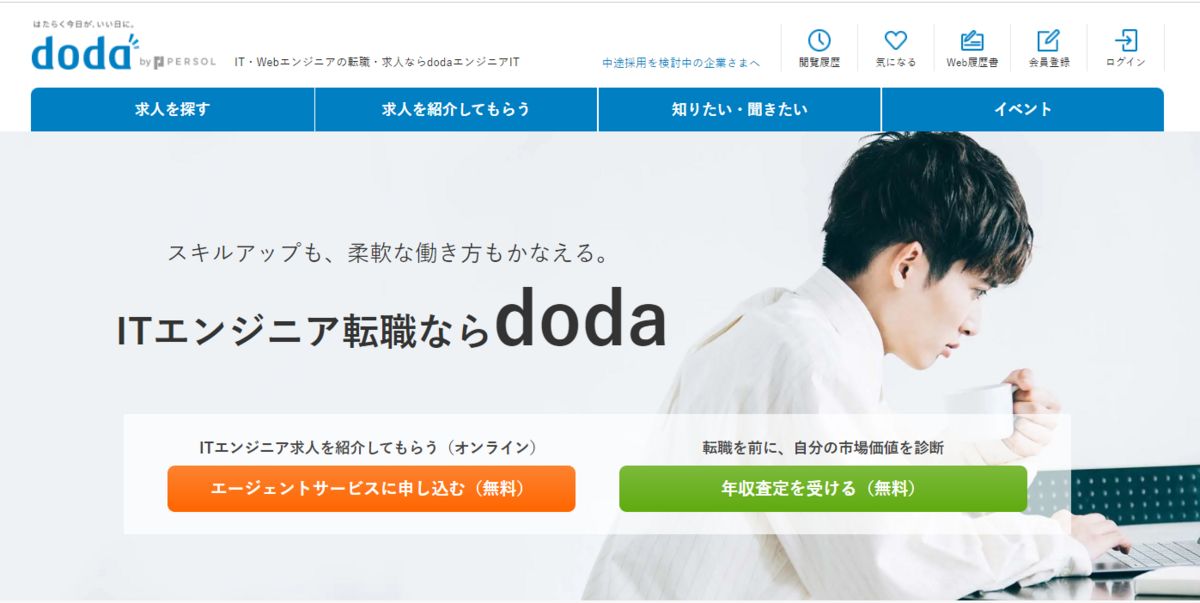Click the 気になる heart icon
This screenshot has height=603, width=1200.
(x=896, y=40)
